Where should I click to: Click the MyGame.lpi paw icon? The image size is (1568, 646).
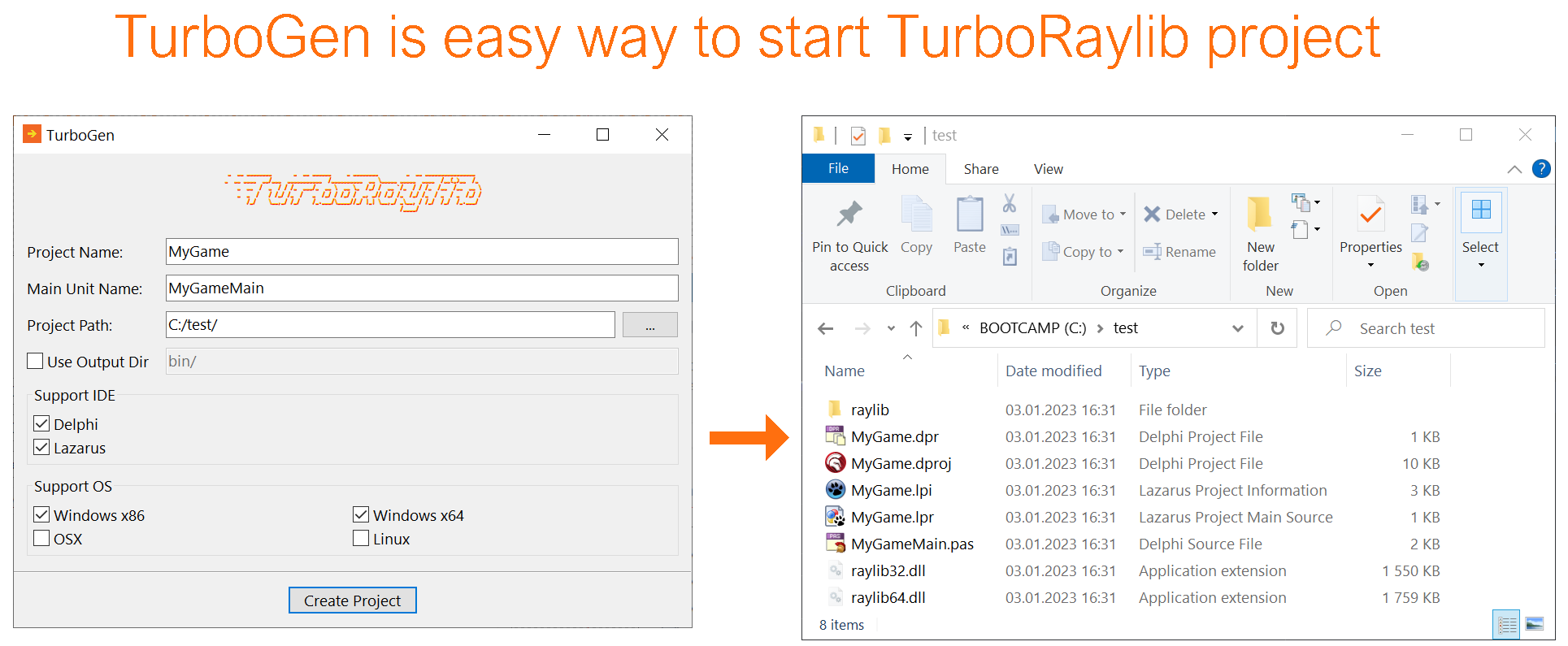coord(835,490)
